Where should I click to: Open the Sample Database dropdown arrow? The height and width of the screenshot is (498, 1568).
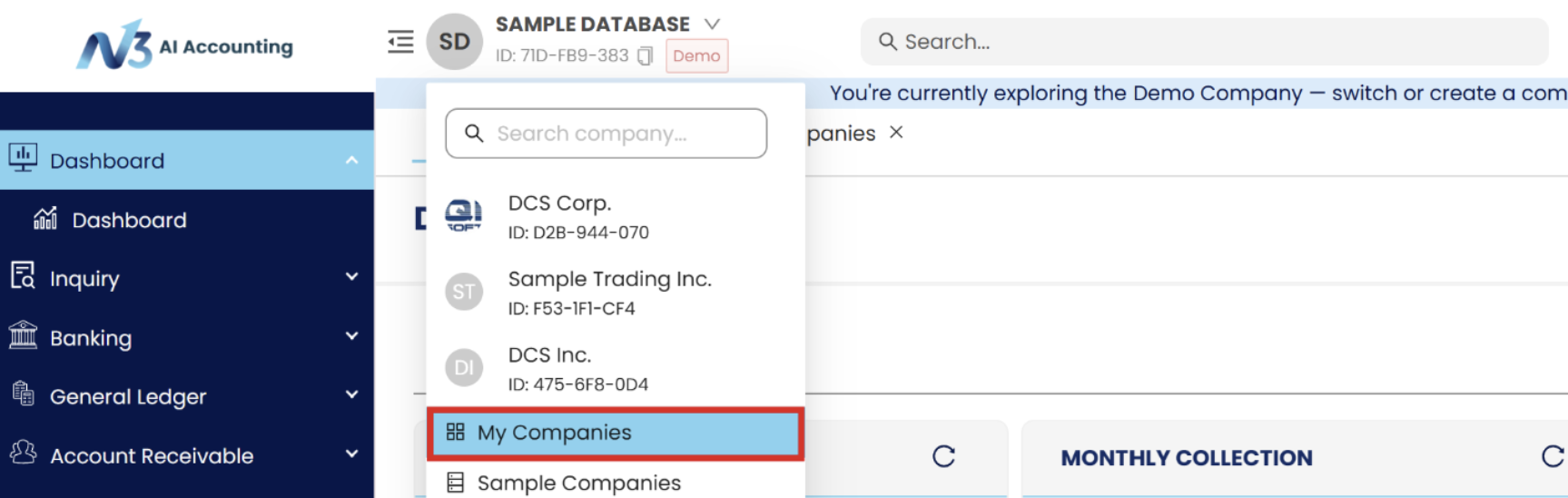coord(713,25)
